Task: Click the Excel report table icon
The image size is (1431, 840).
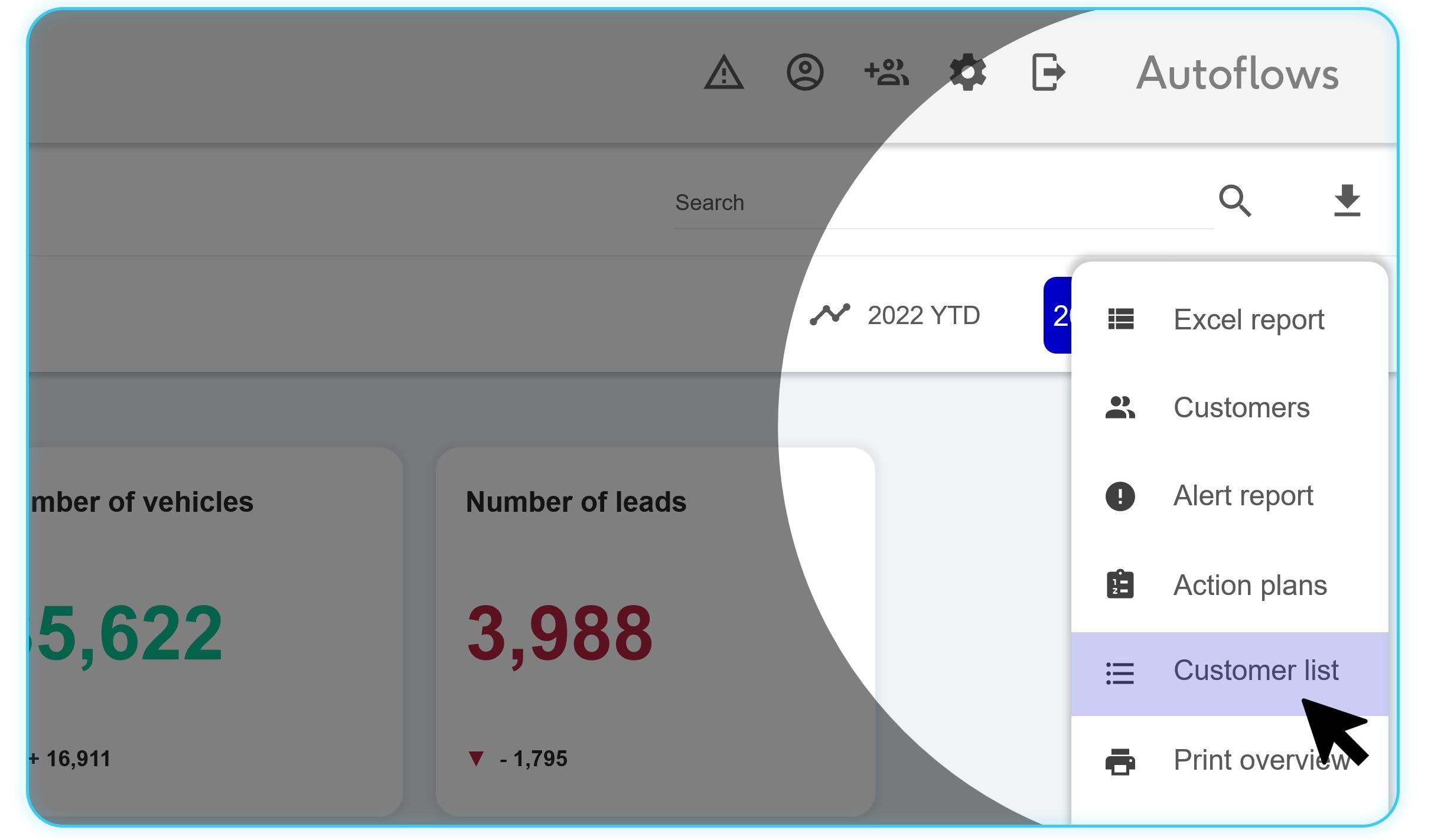Action: pyautogui.click(x=1120, y=319)
